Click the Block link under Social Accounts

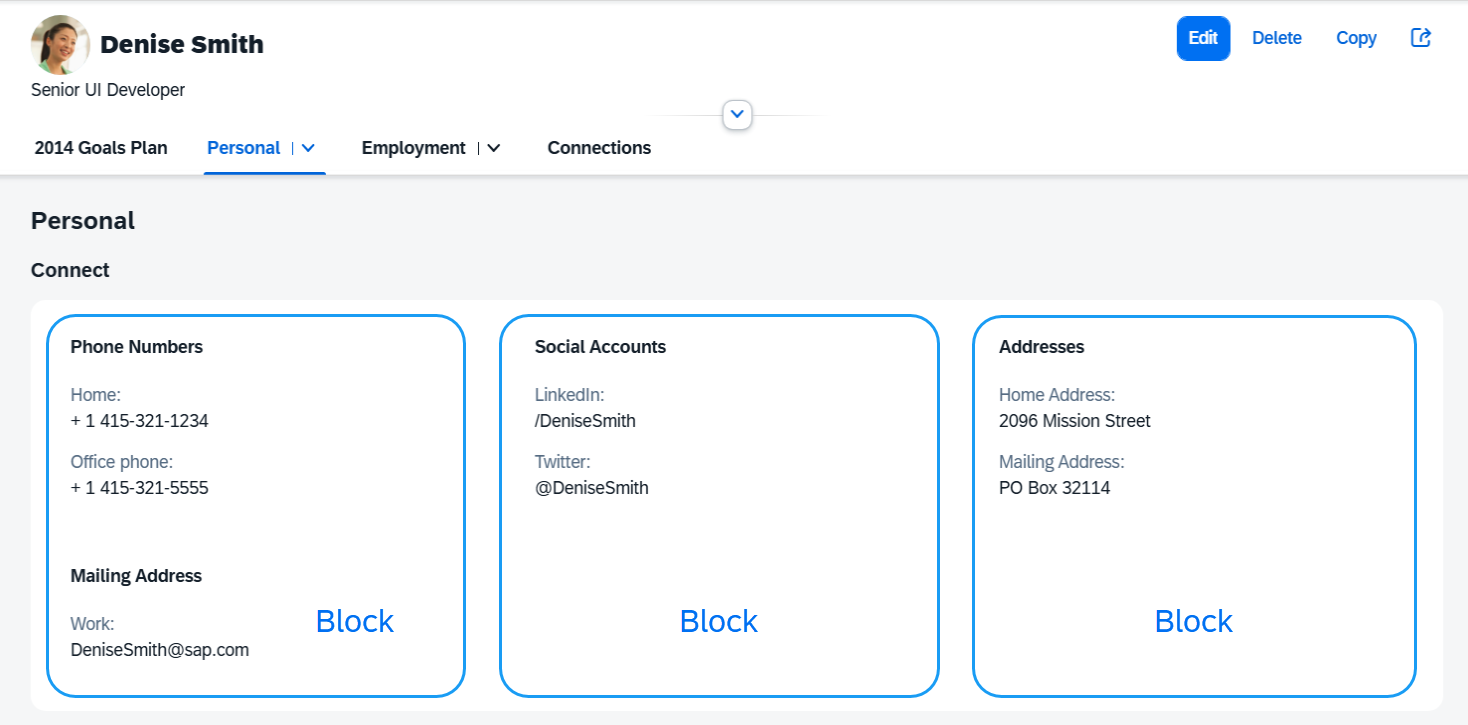tap(719, 621)
